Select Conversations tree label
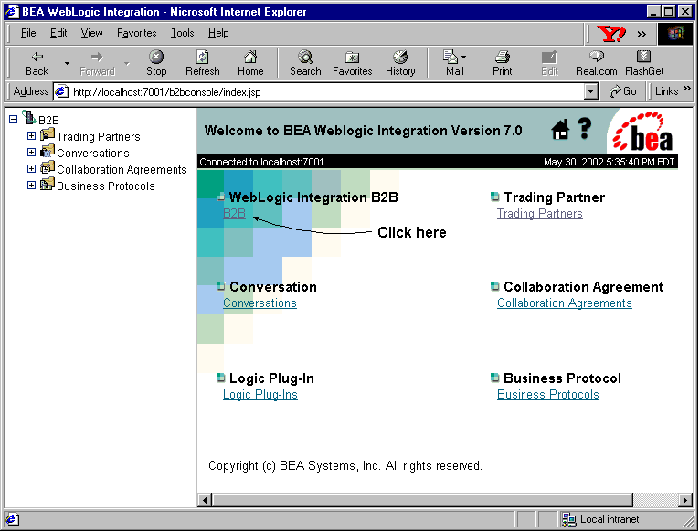 93,153
